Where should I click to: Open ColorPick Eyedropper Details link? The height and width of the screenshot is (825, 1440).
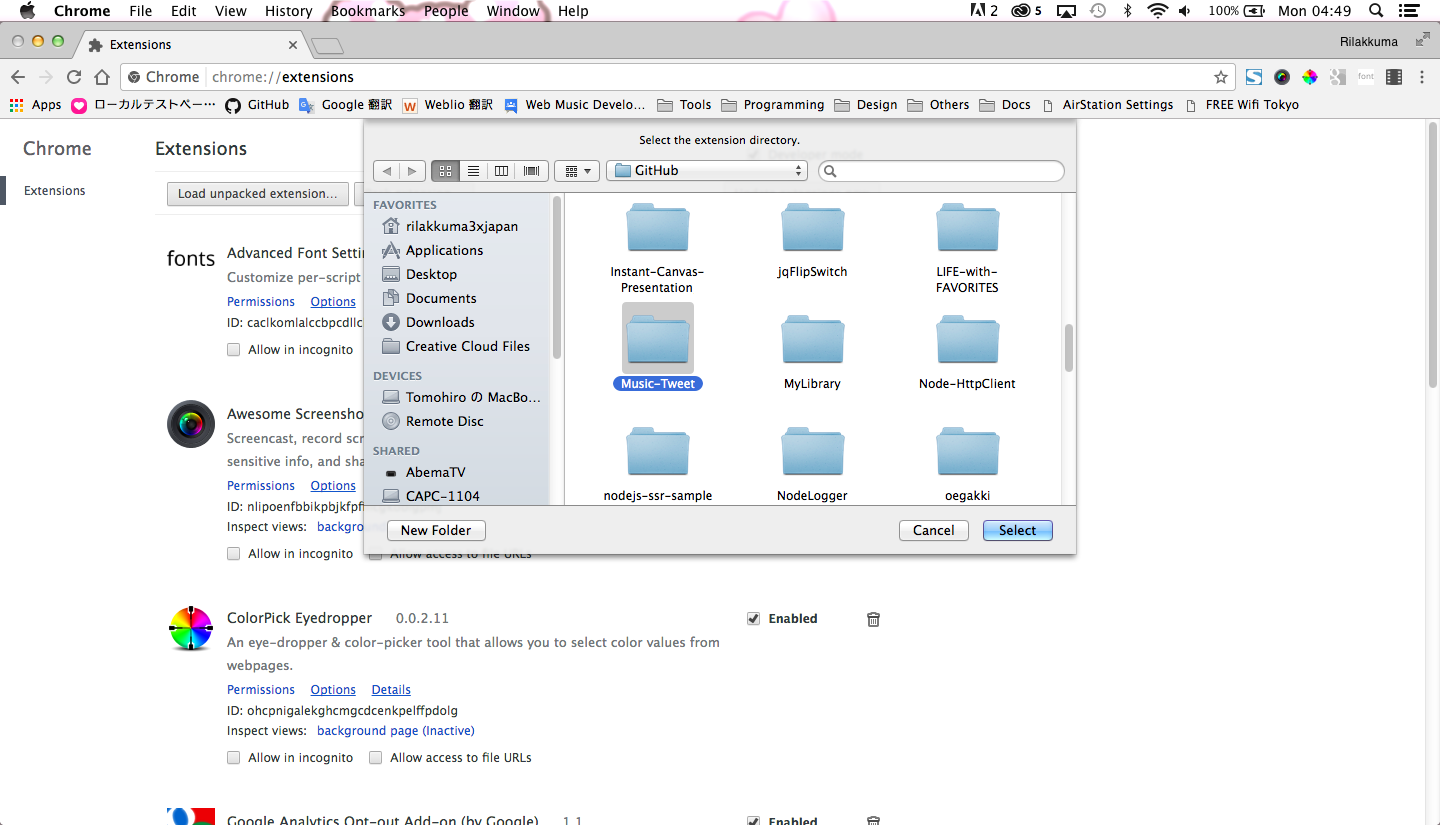391,690
